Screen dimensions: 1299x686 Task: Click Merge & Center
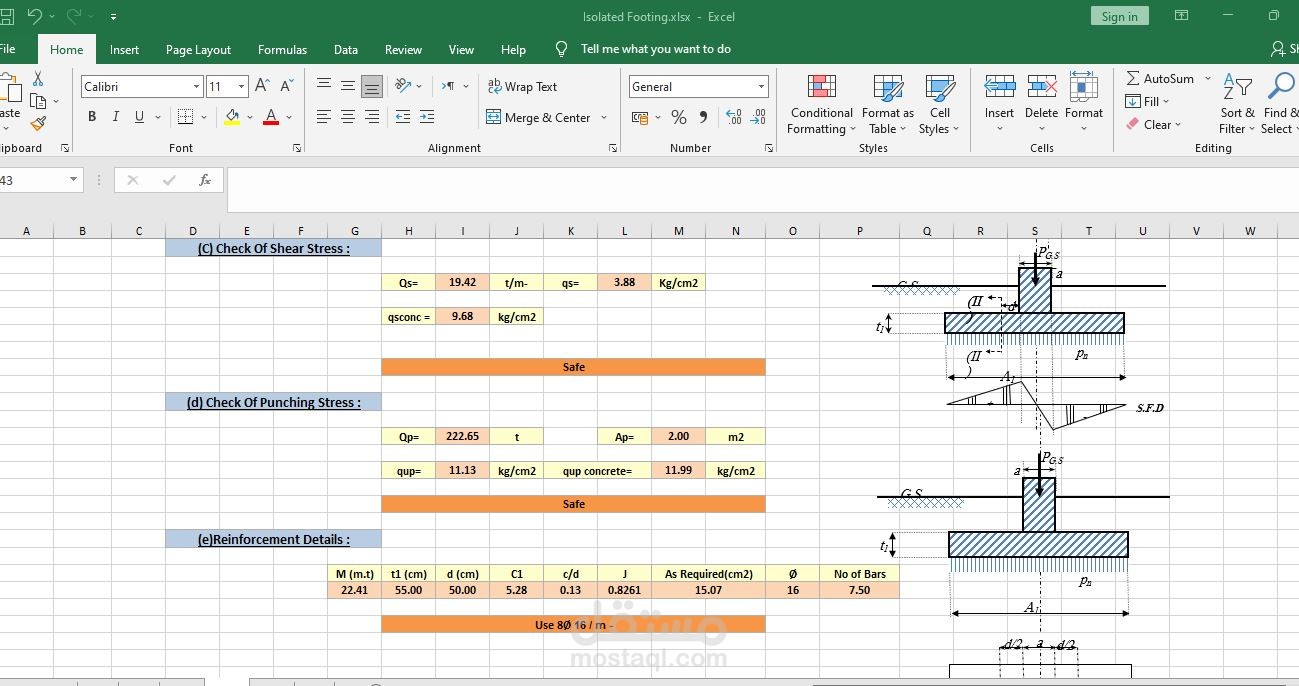click(538, 117)
